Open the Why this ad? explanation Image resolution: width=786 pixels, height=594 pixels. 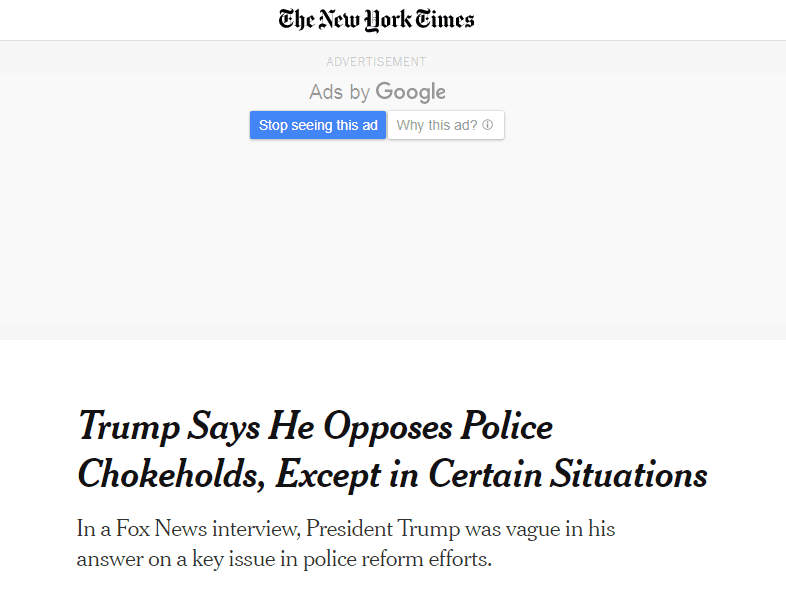tap(437, 125)
